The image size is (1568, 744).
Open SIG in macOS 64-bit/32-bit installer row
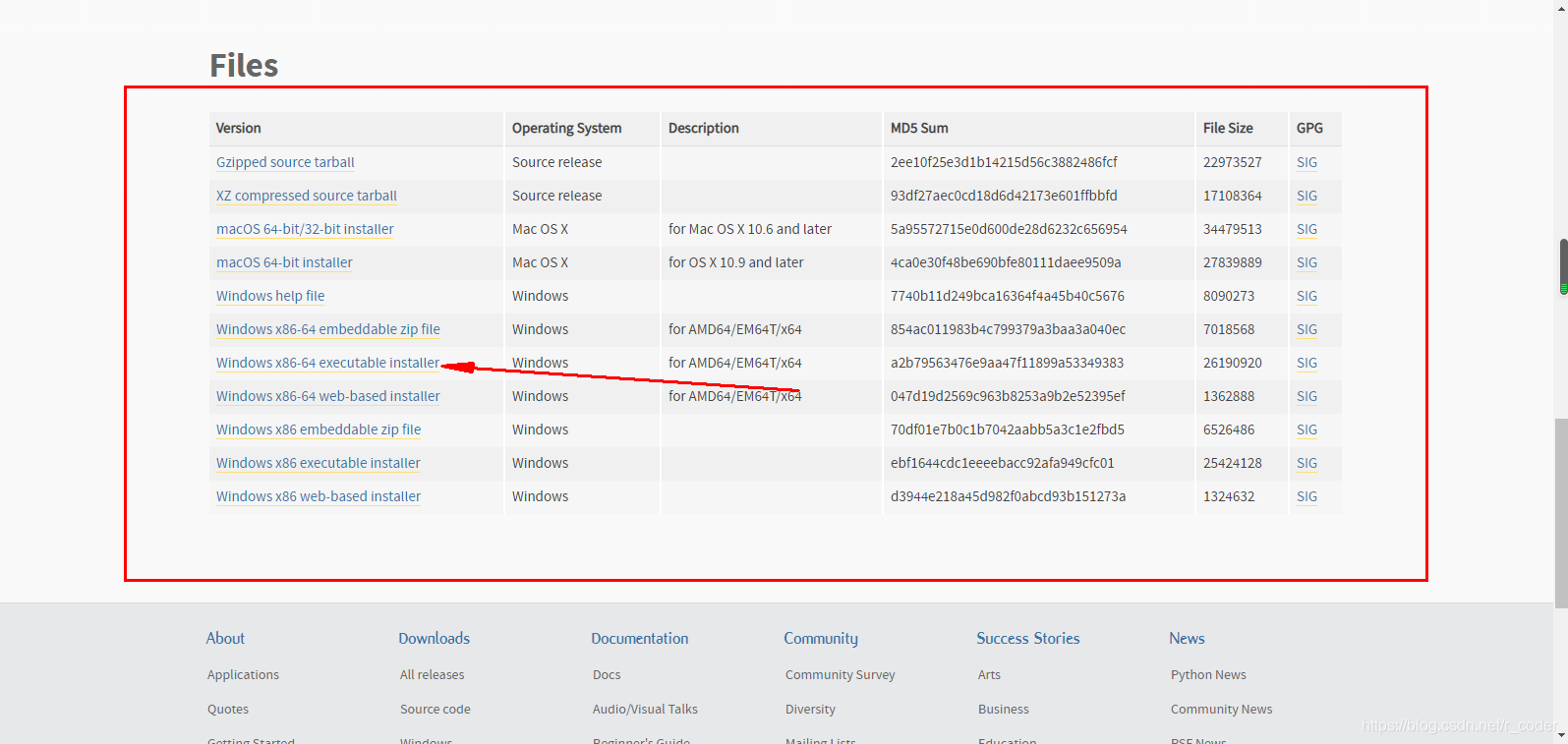[x=1307, y=229]
